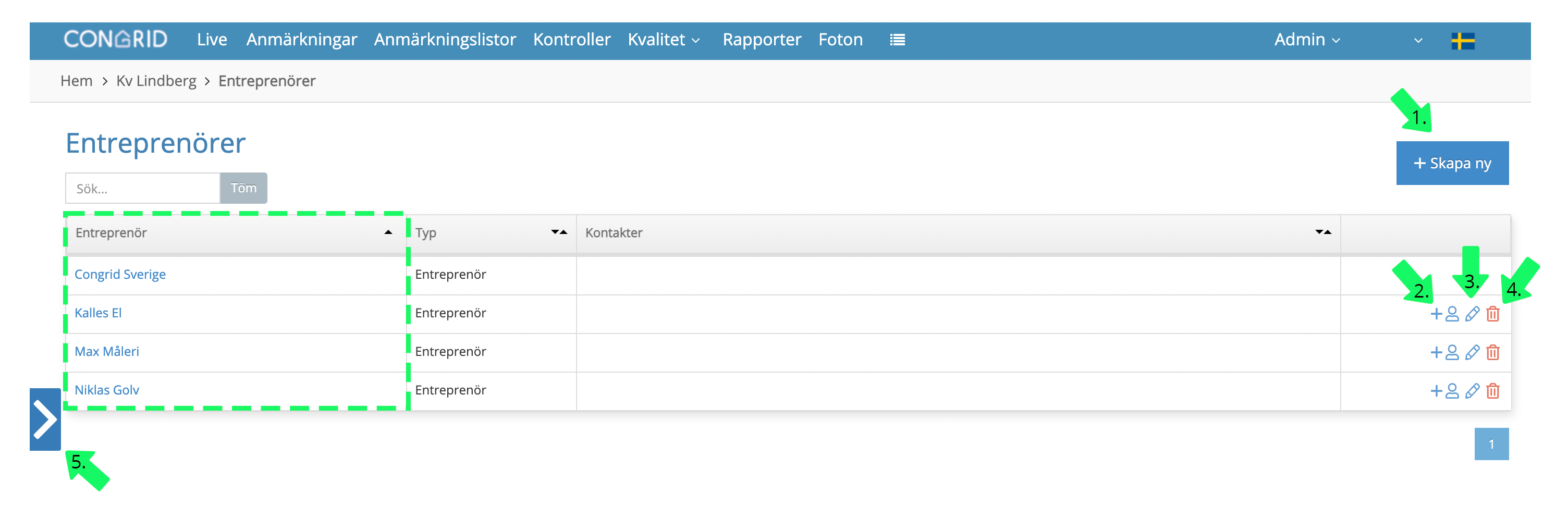Image resolution: width=1568 pixels, height=506 pixels.
Task: Click the Swedish flag language icon
Action: pos(1463,41)
